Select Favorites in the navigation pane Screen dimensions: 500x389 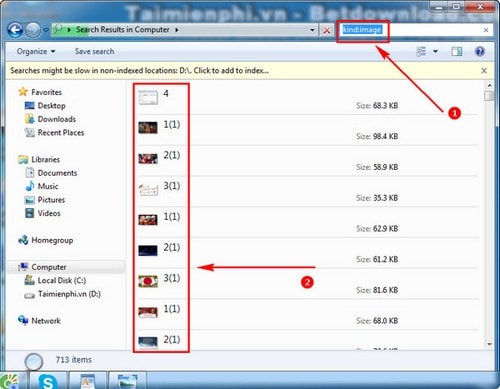click(46, 92)
